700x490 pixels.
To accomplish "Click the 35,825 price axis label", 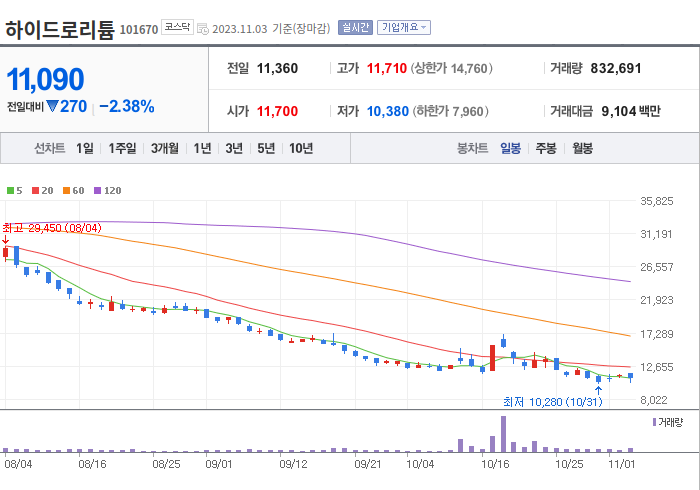I will [657, 201].
